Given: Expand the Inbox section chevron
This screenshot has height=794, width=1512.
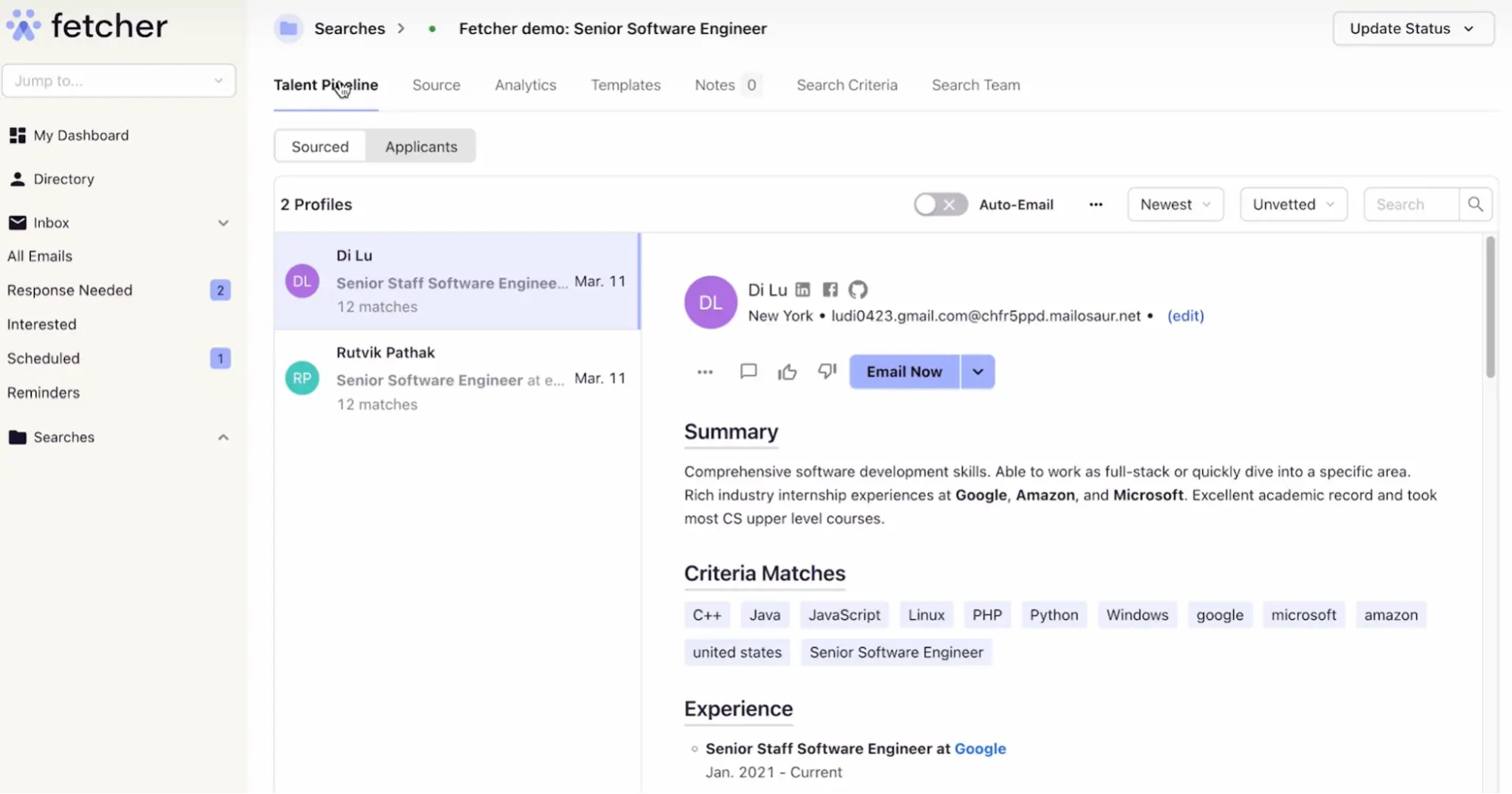Looking at the screenshot, I should pyautogui.click(x=223, y=223).
